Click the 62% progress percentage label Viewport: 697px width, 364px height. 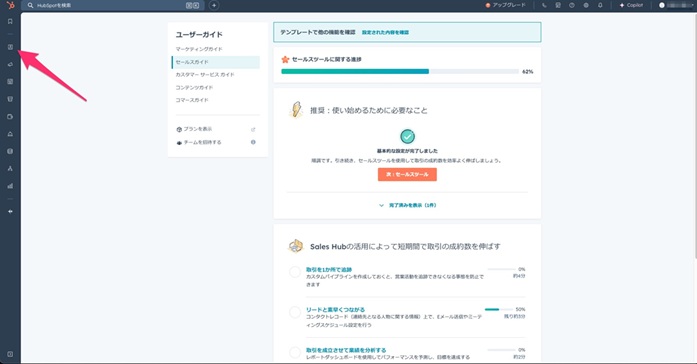(528, 72)
